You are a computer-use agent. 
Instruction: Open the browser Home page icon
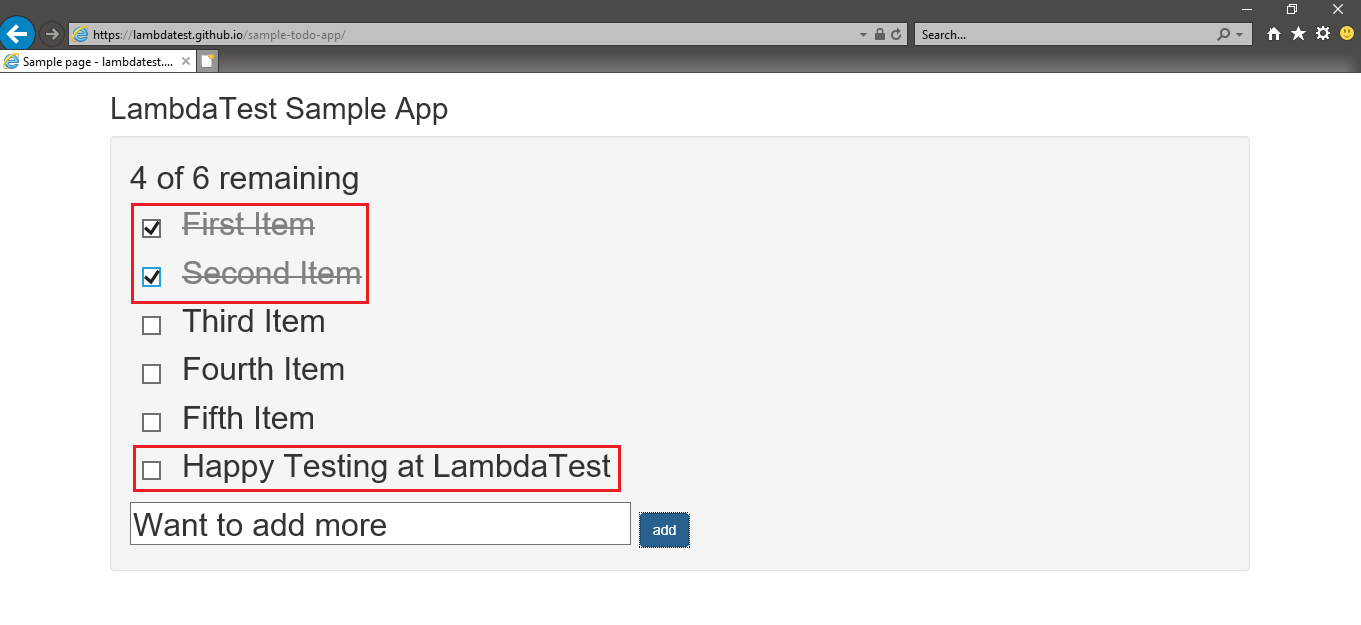pos(1274,34)
